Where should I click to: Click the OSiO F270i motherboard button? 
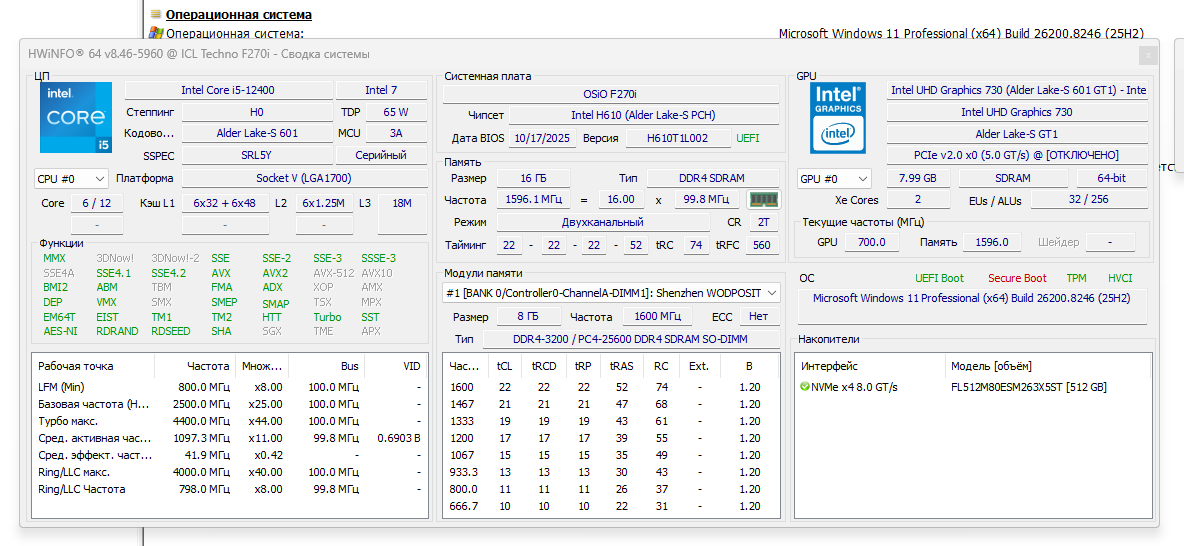(610, 94)
